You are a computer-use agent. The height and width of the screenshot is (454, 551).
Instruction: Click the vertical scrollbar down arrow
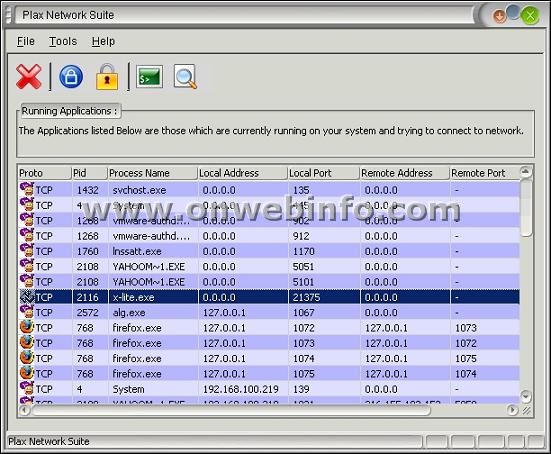tap(526, 396)
